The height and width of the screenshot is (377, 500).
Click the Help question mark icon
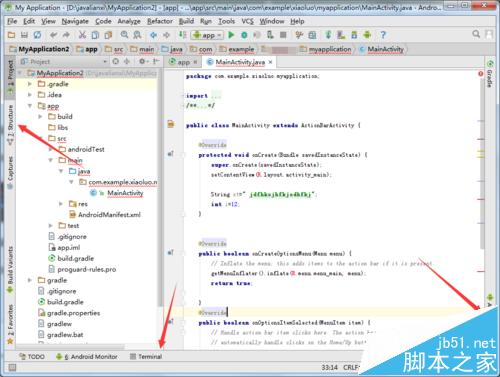(383, 35)
